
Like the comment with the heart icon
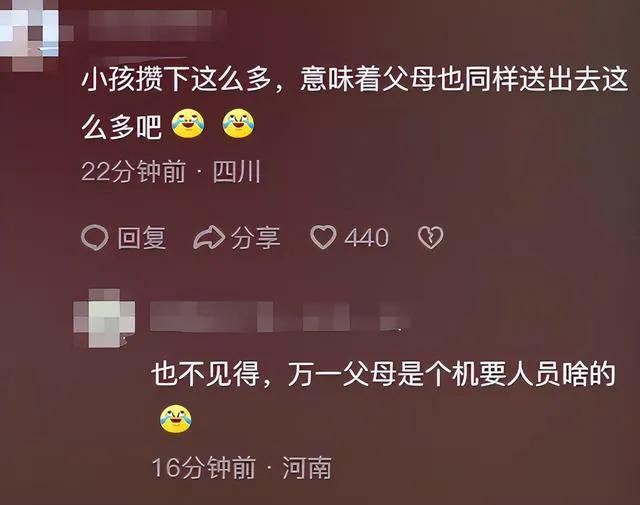click(x=323, y=237)
